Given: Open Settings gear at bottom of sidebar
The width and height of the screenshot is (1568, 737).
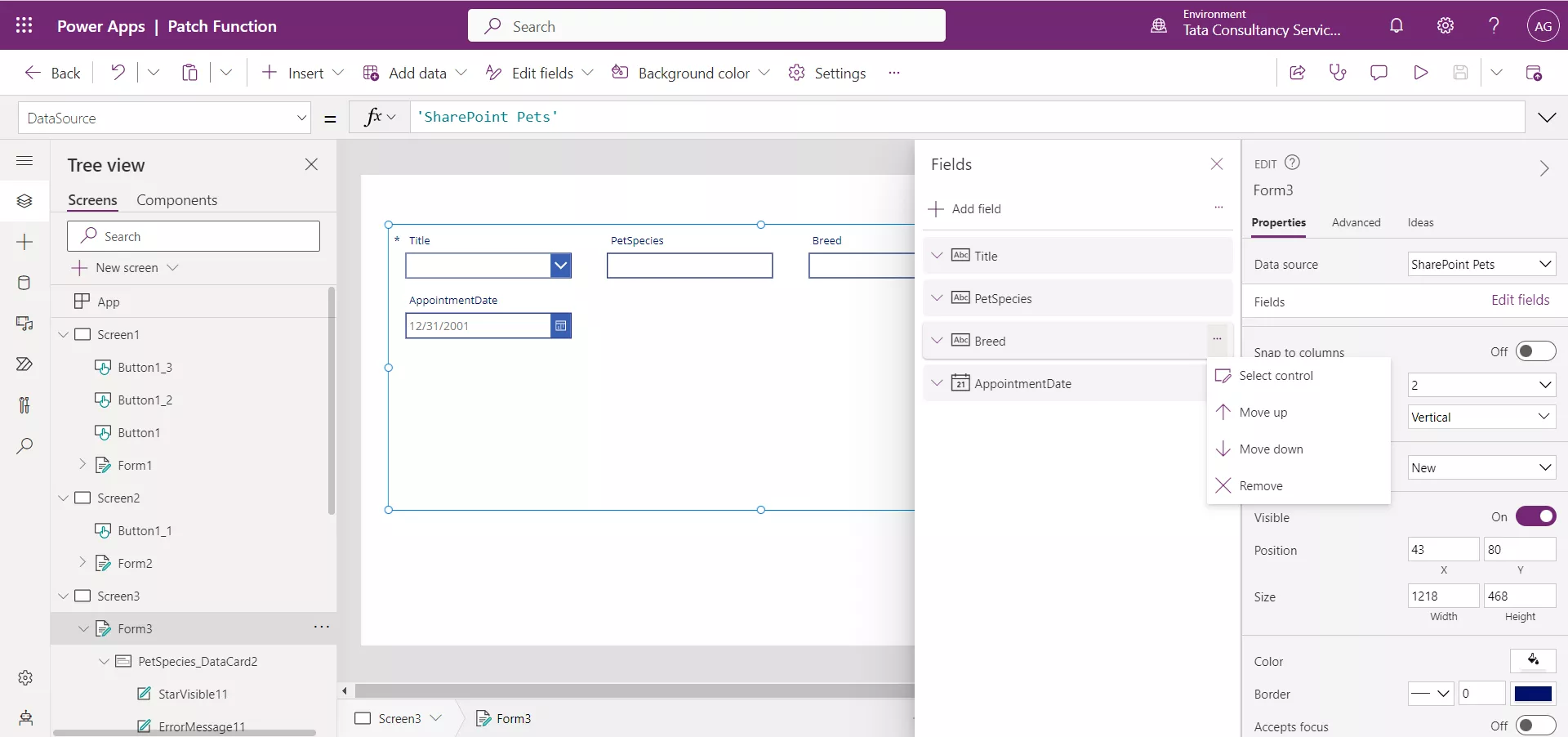Looking at the screenshot, I should pos(25,678).
